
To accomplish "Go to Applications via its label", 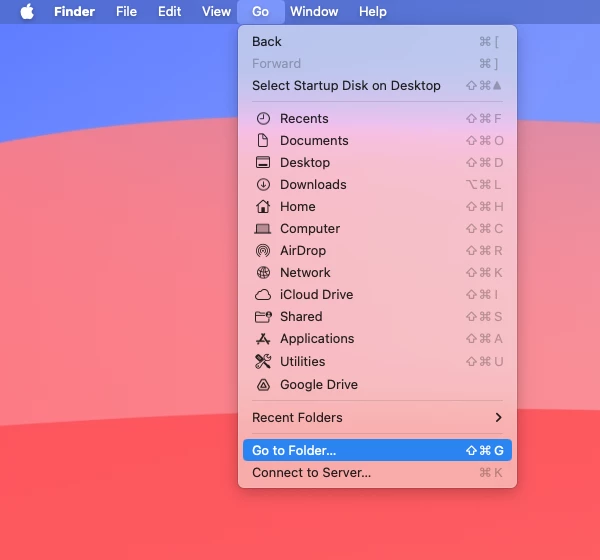I will tap(317, 339).
